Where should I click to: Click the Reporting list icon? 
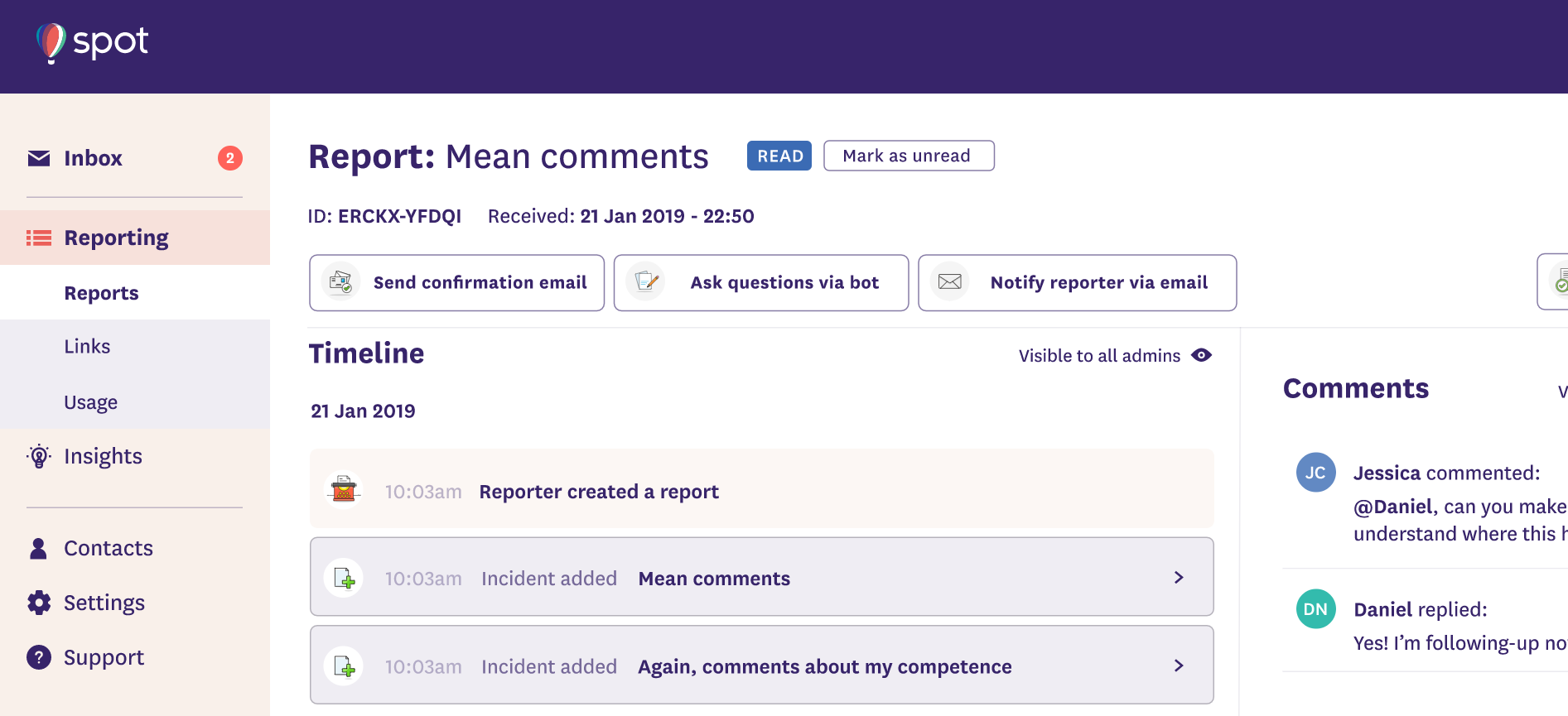[39, 238]
